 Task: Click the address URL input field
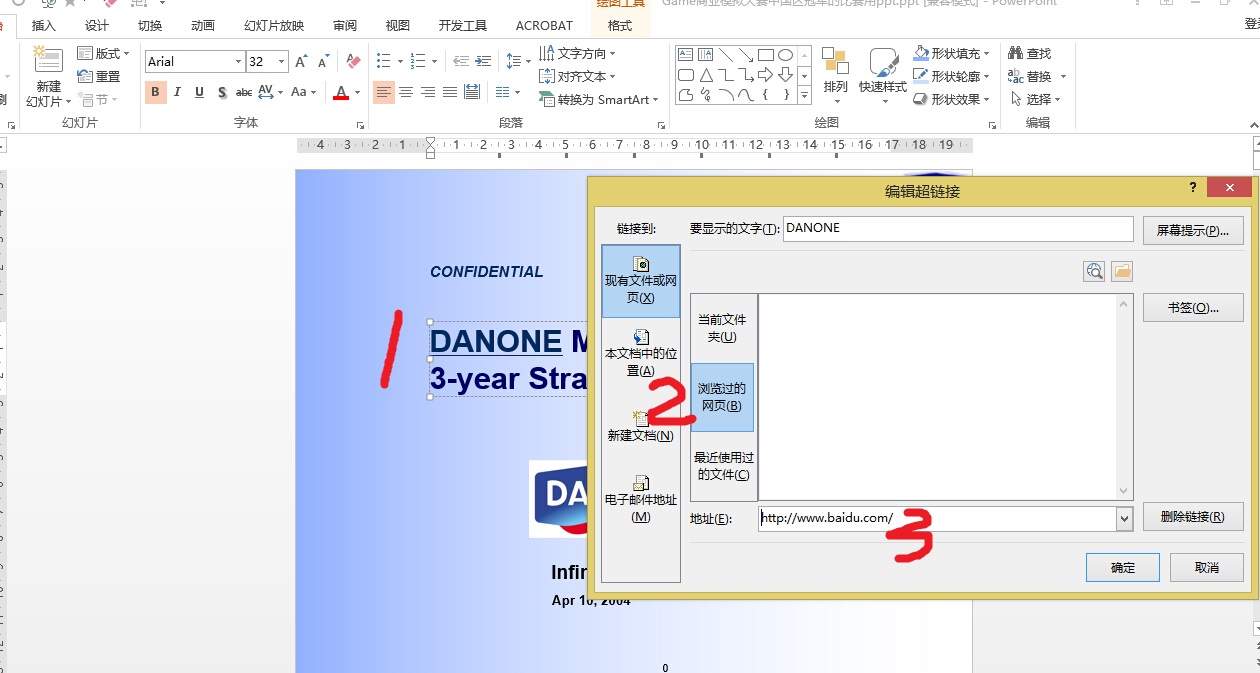pyautogui.click(x=937, y=519)
